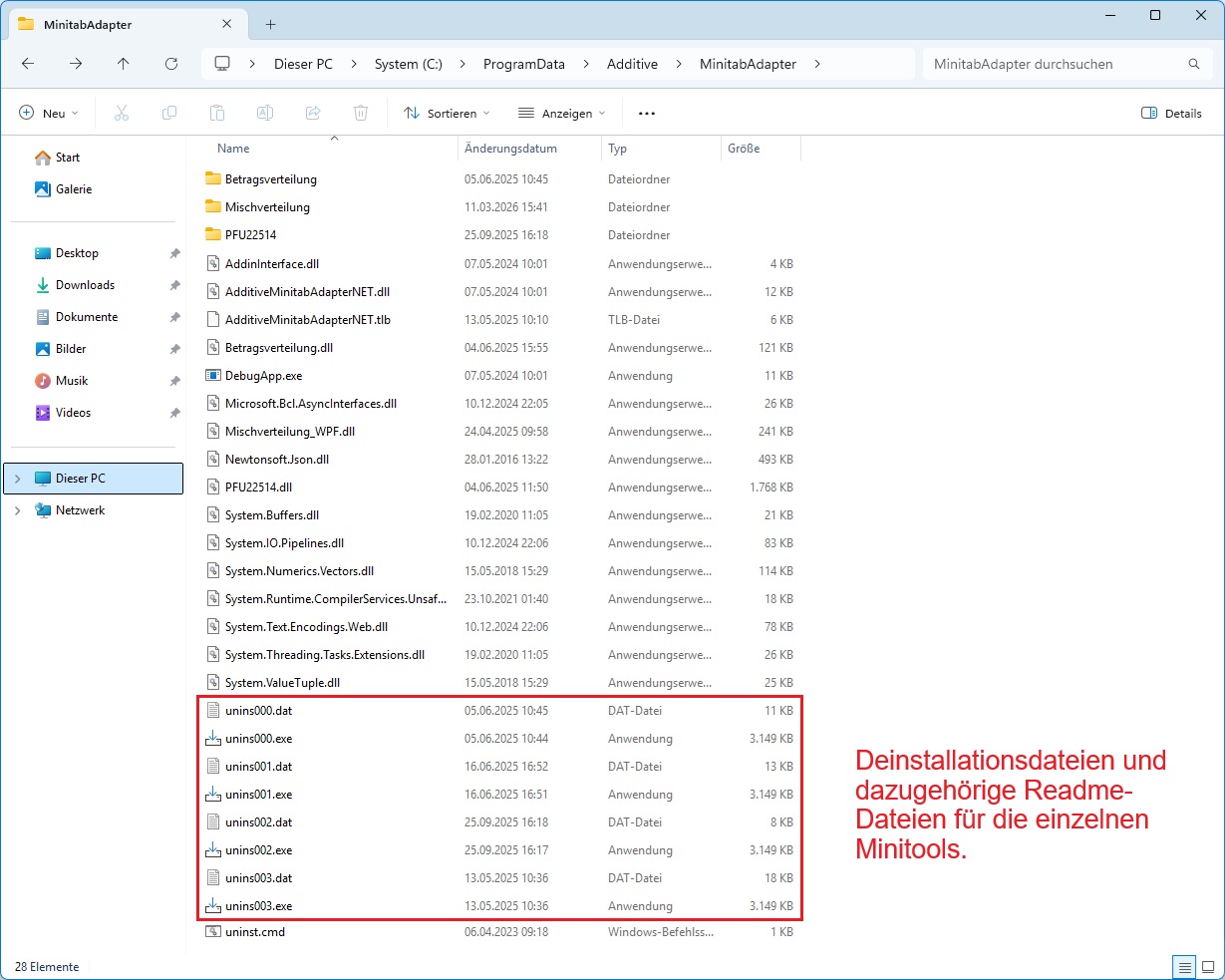Click the Share icon in toolbar

[x=313, y=113]
